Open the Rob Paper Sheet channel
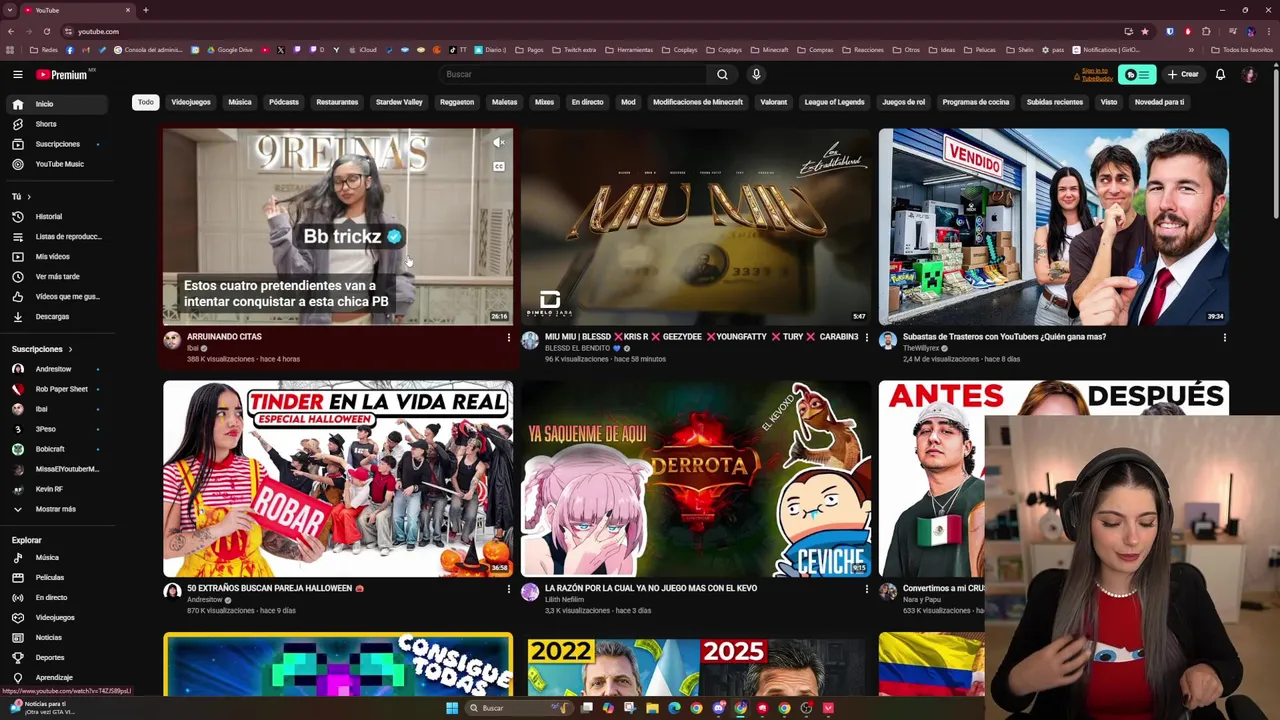 56,389
